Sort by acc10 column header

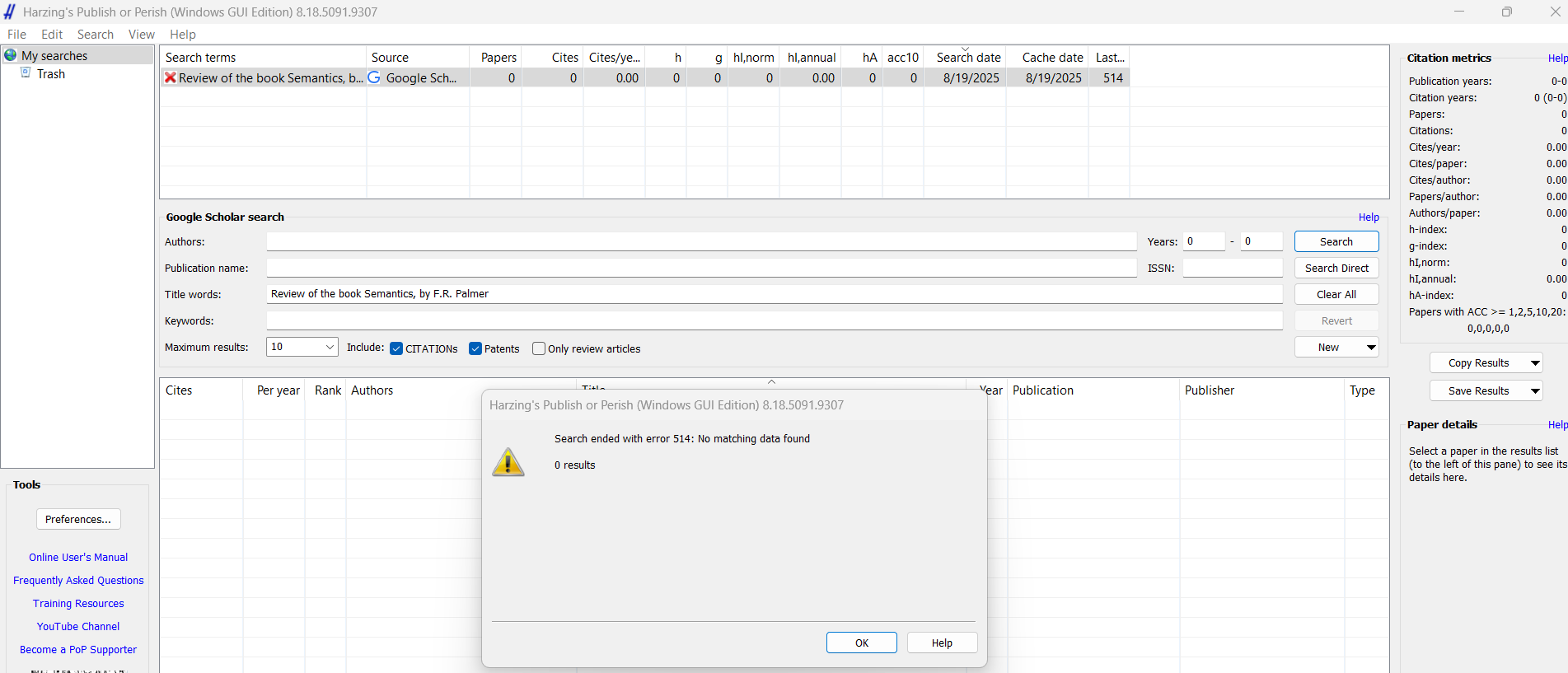902,57
